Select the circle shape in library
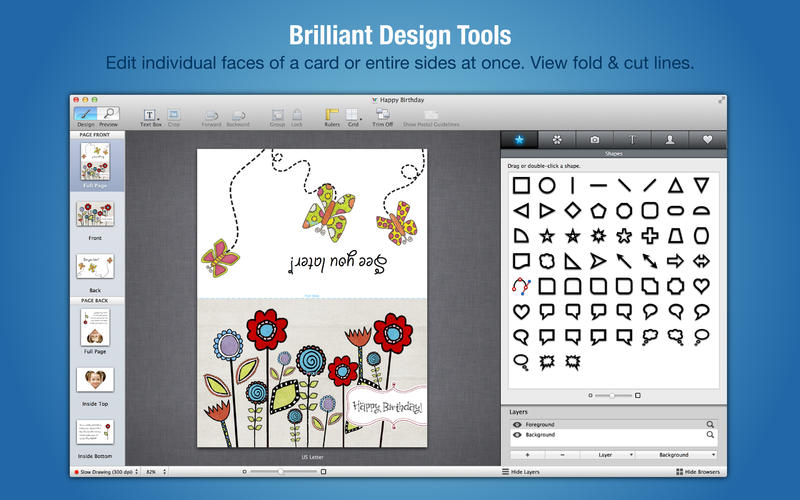 click(547, 185)
